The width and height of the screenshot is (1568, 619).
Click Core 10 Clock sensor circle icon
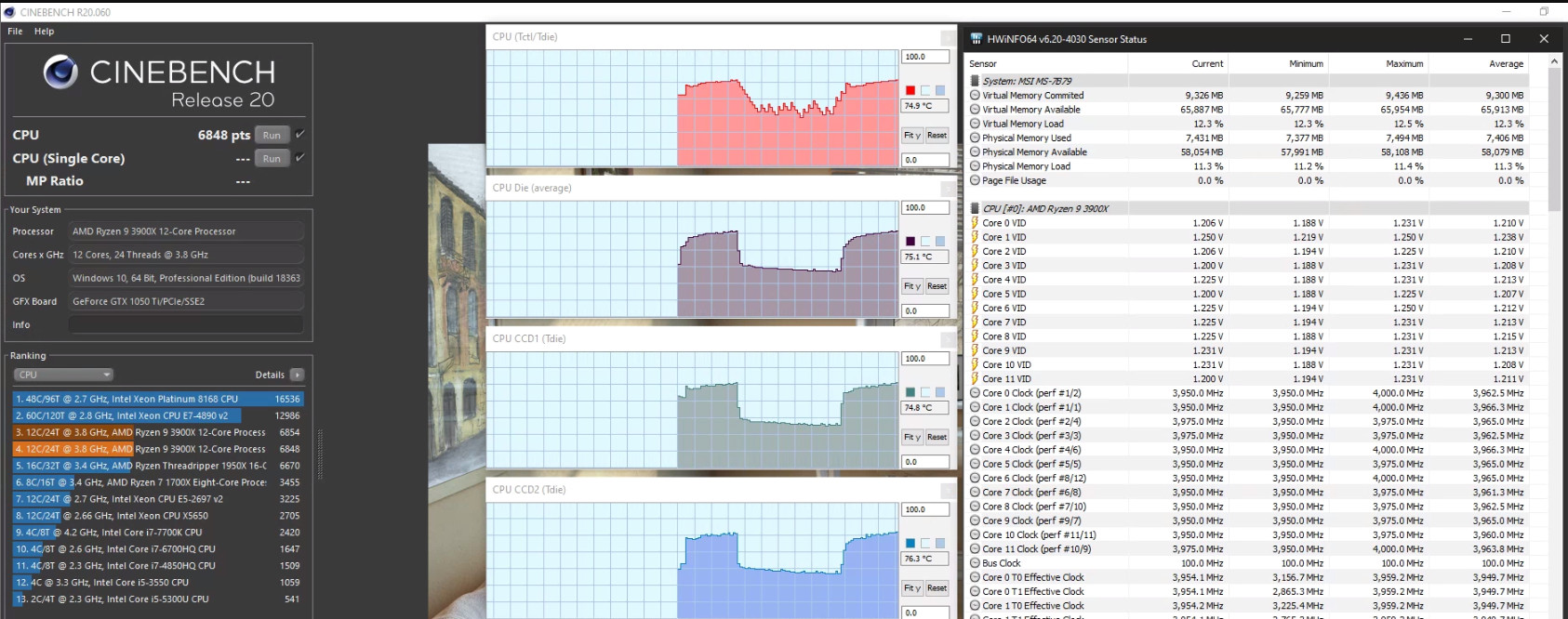975,534
